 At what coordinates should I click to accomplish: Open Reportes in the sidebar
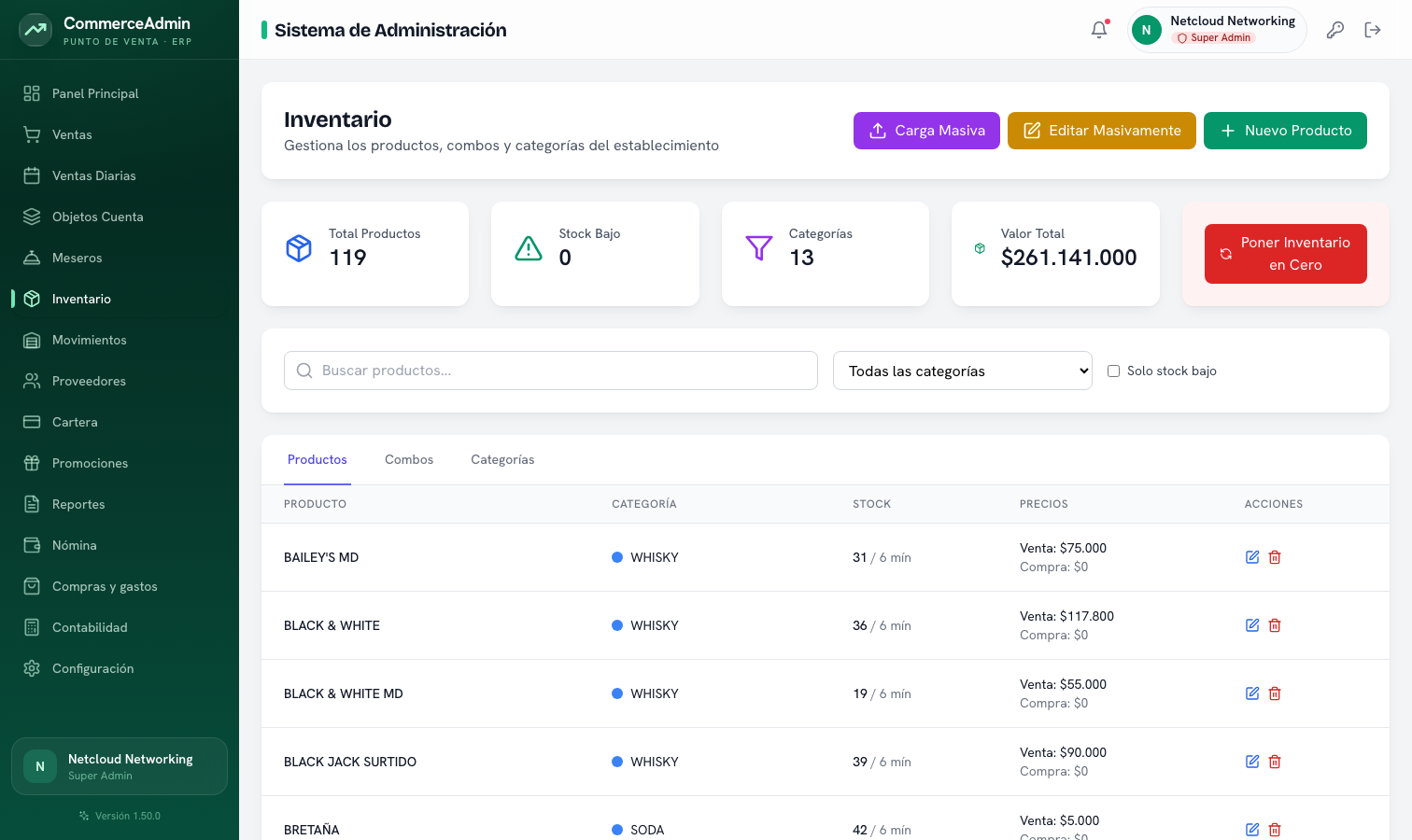pyautogui.click(x=120, y=504)
